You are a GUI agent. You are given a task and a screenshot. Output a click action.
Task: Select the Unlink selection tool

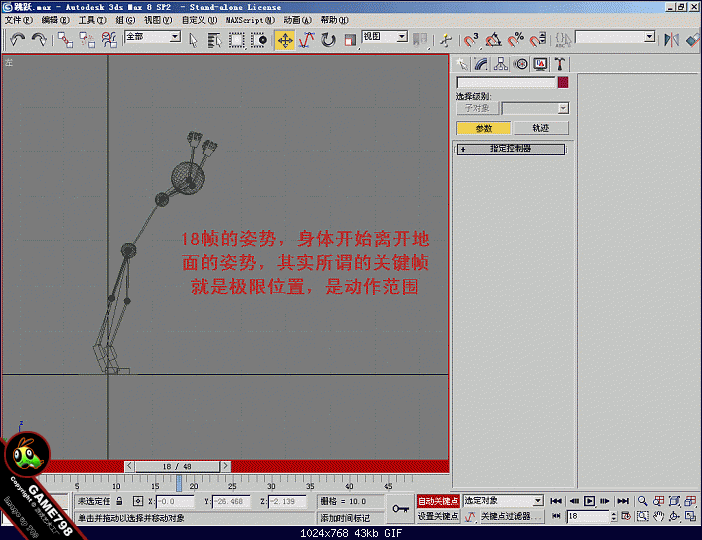[87, 40]
